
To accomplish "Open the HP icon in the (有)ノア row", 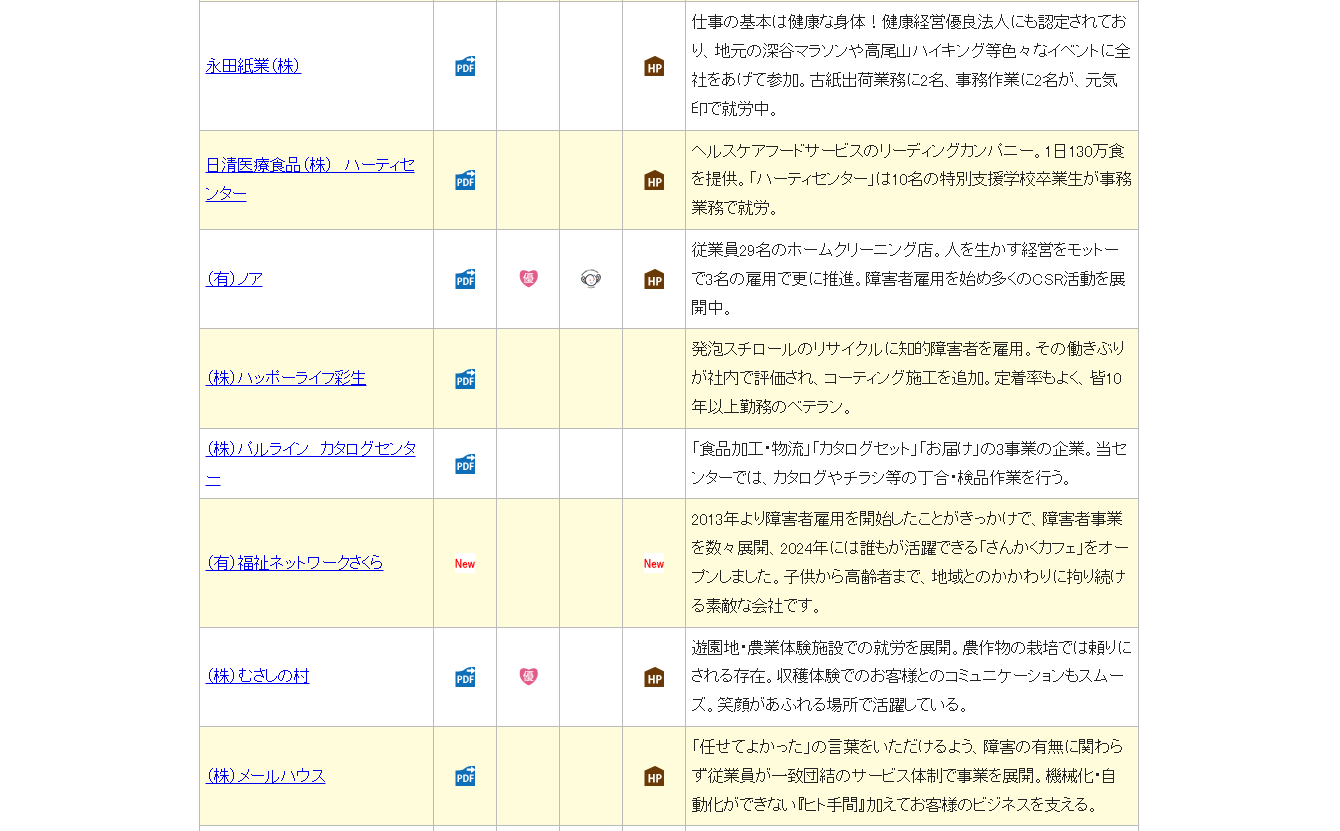I will 654,279.
